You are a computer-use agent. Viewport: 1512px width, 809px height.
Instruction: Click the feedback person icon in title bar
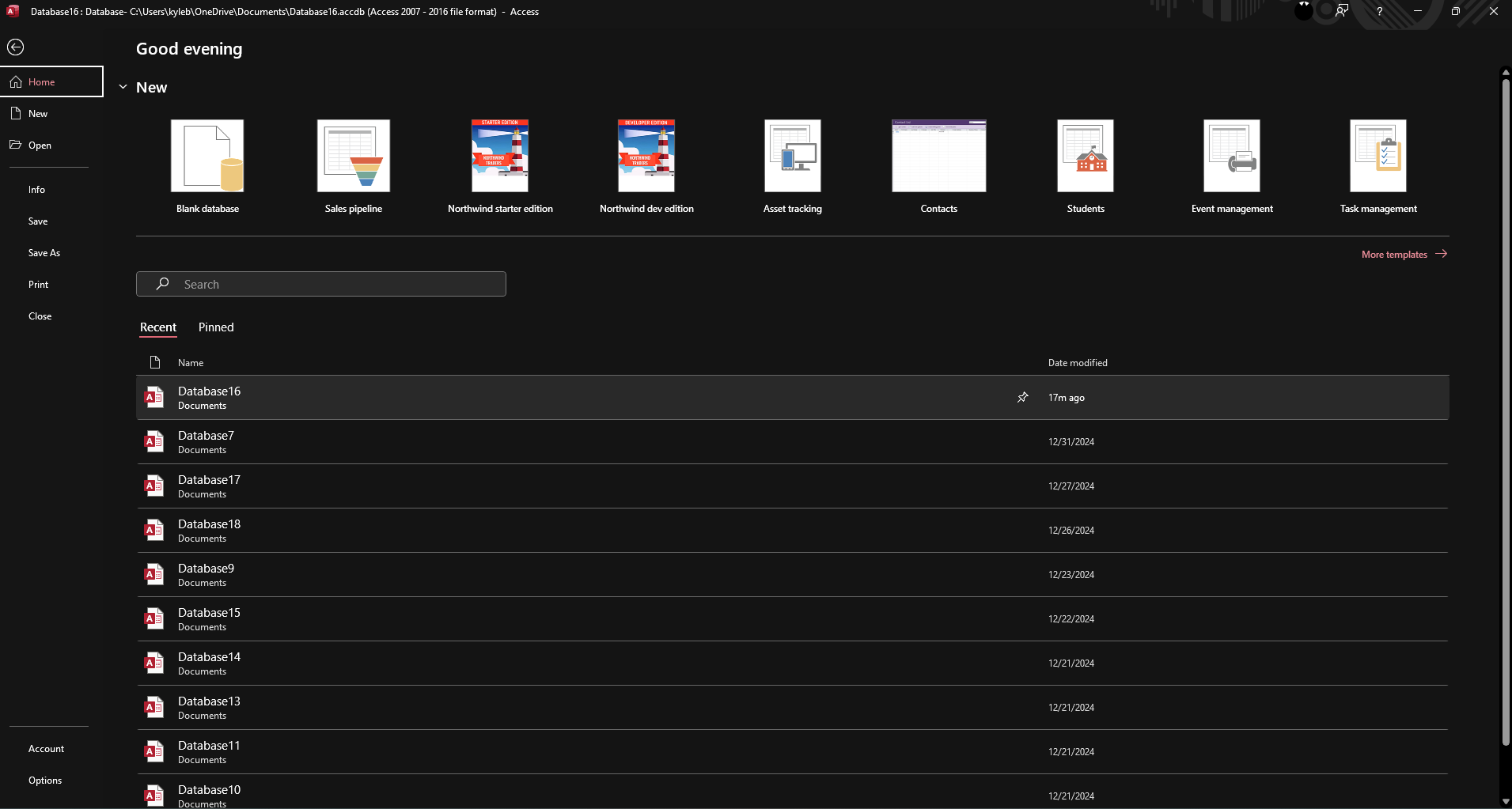pos(1342,11)
